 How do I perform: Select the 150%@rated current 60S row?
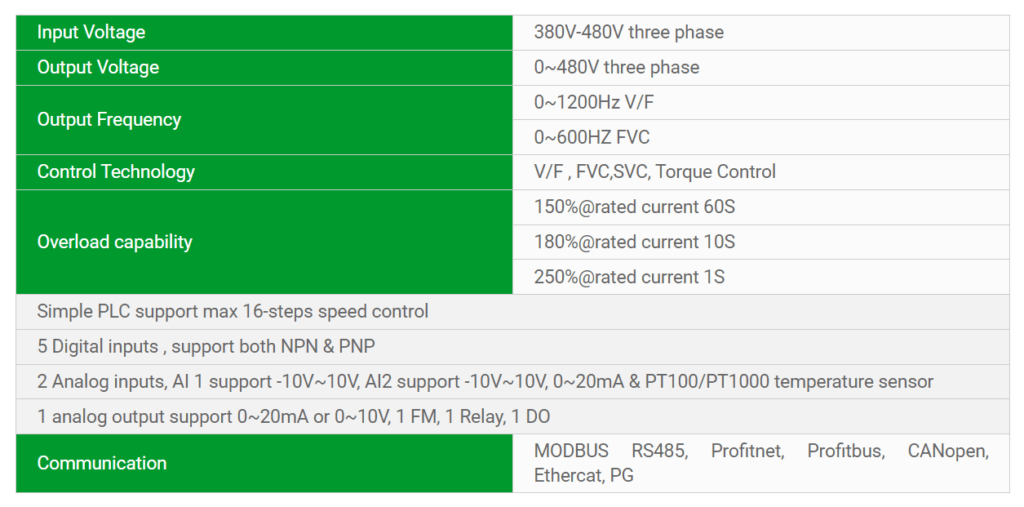click(634, 207)
